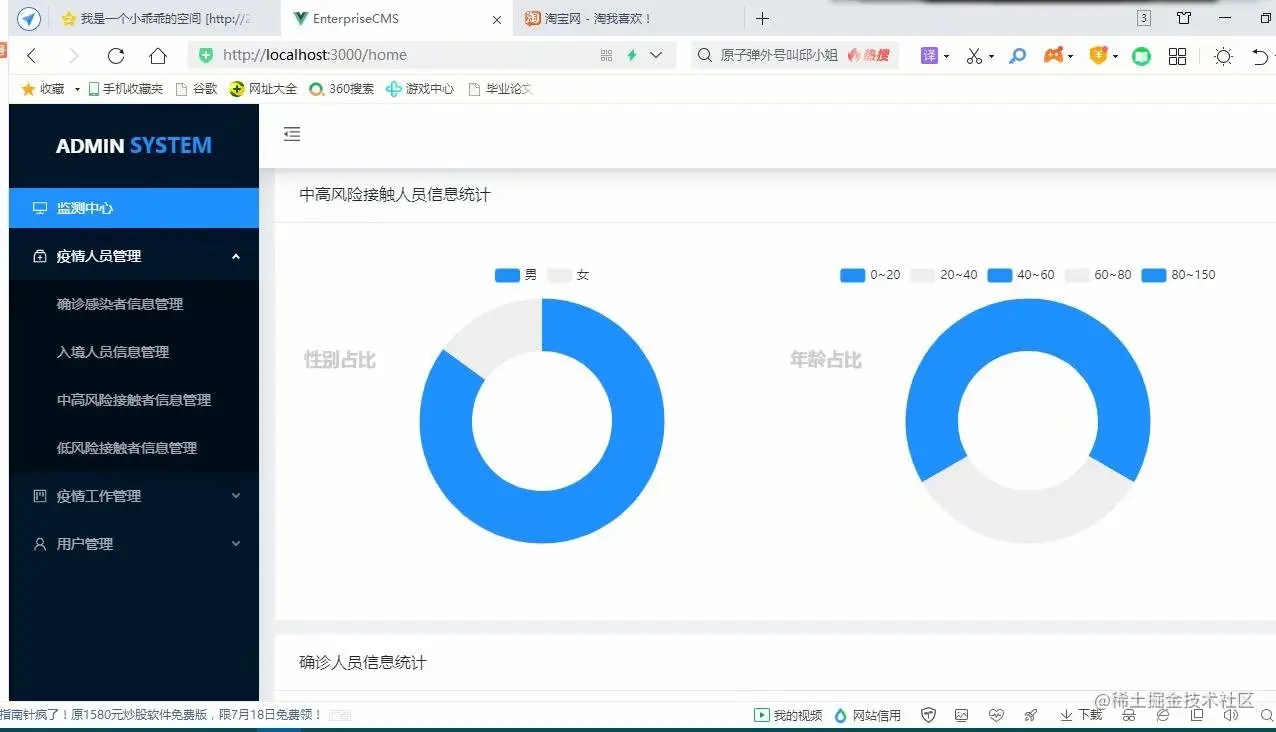Click the speaker mute status icon
This screenshot has height=732, width=1276.
click(1231, 715)
